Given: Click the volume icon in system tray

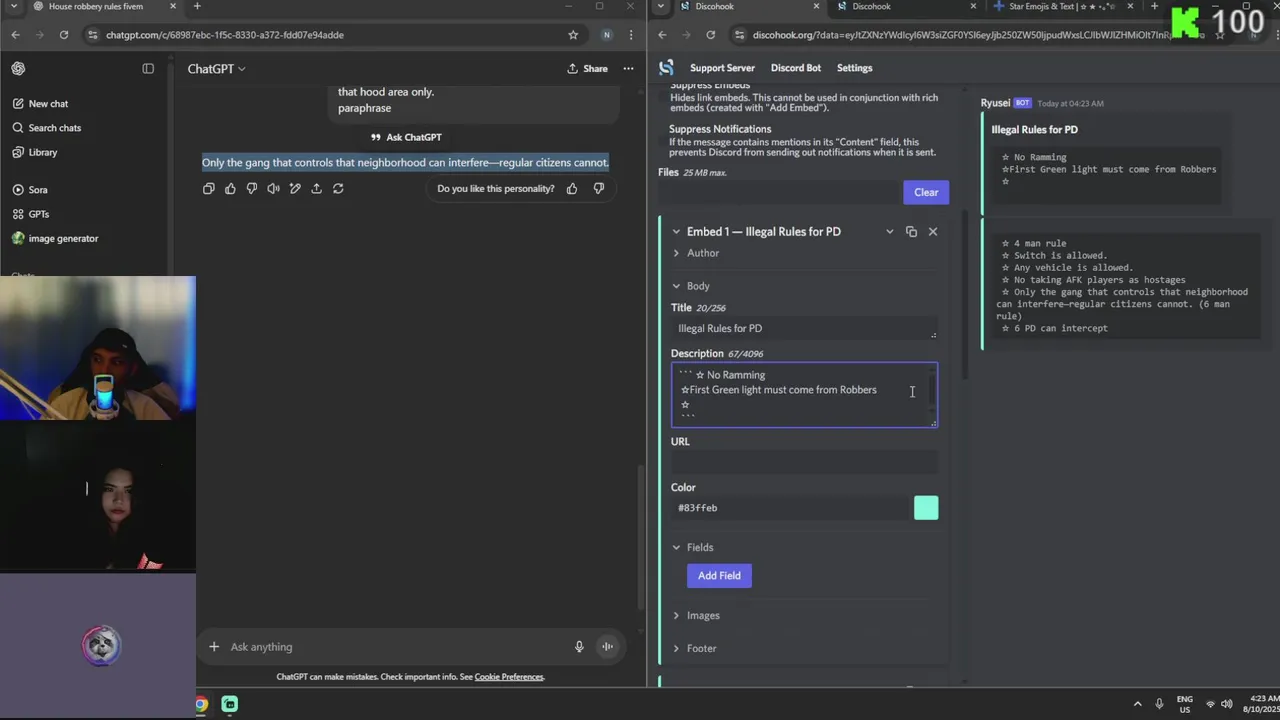Looking at the screenshot, I should [x=1227, y=704].
